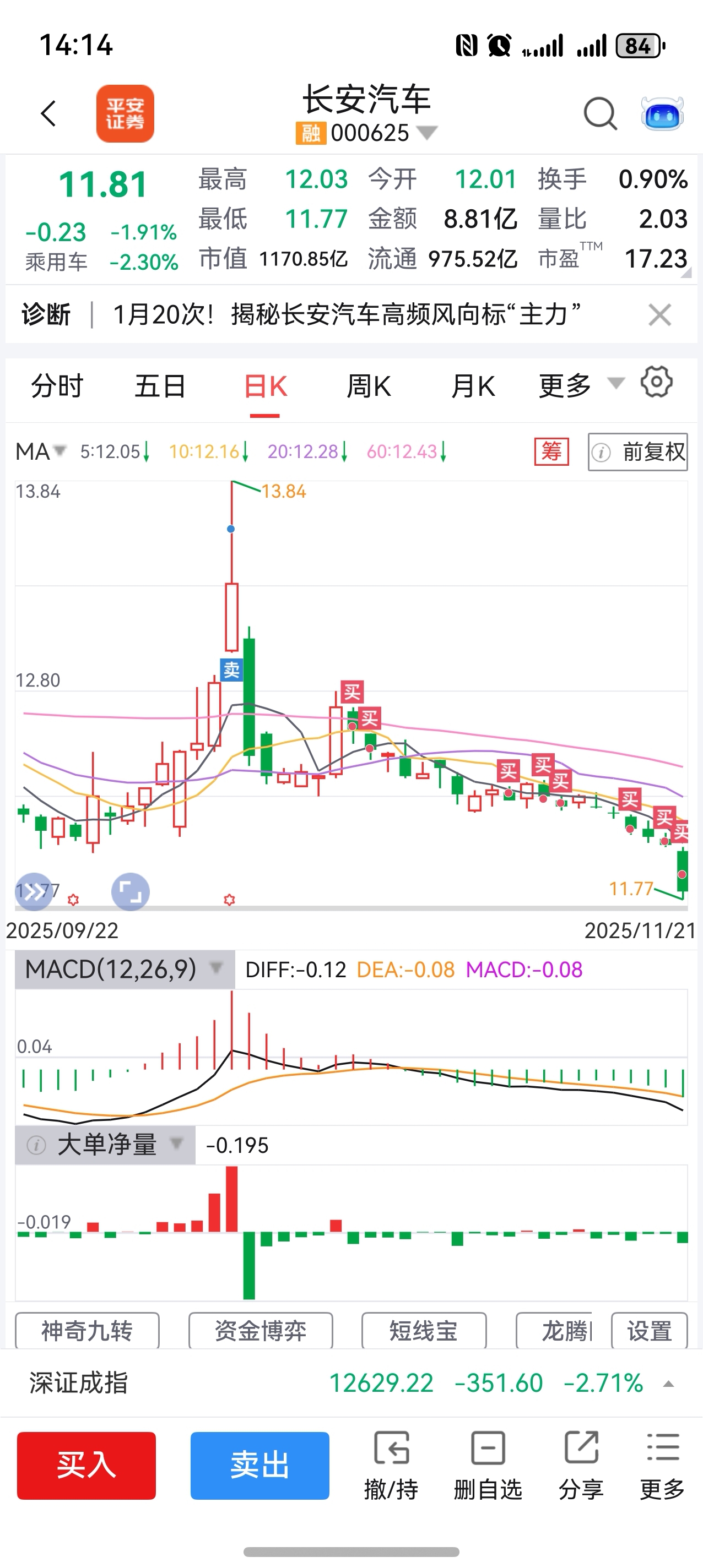Image resolution: width=703 pixels, height=1568 pixels.
Task: Open the 平安证券 logo icon
Action: (x=125, y=114)
